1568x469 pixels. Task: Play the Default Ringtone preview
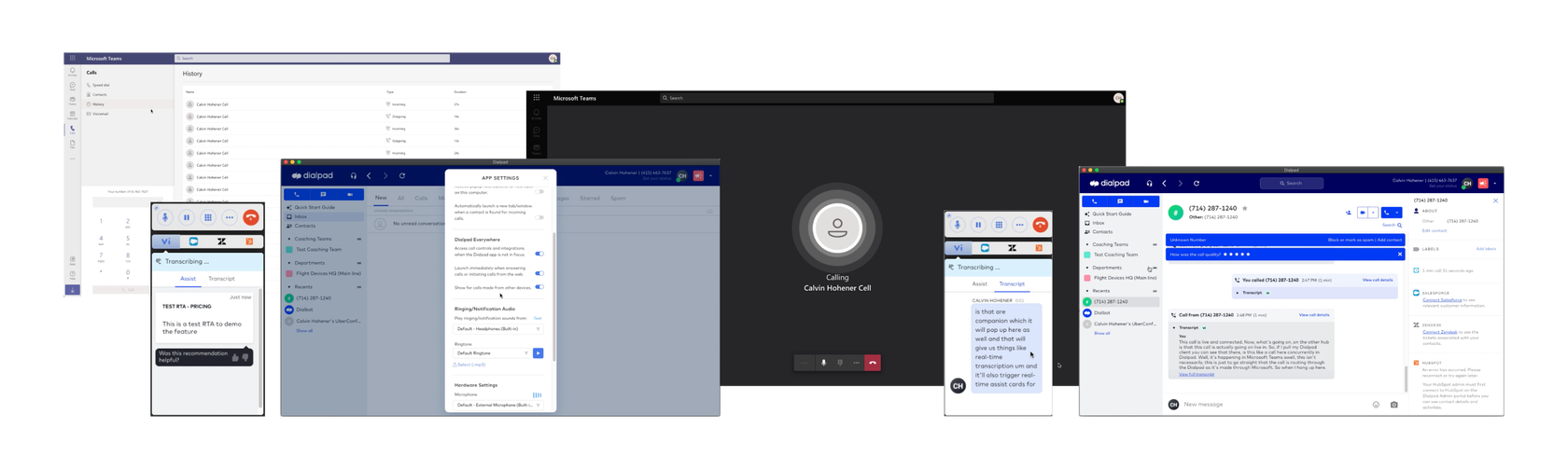tap(539, 353)
